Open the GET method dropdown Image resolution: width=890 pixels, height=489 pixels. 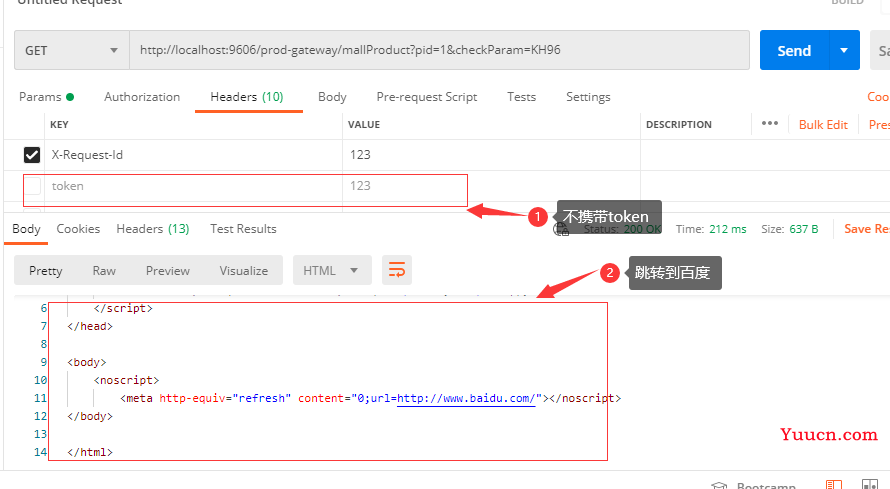coord(72,50)
